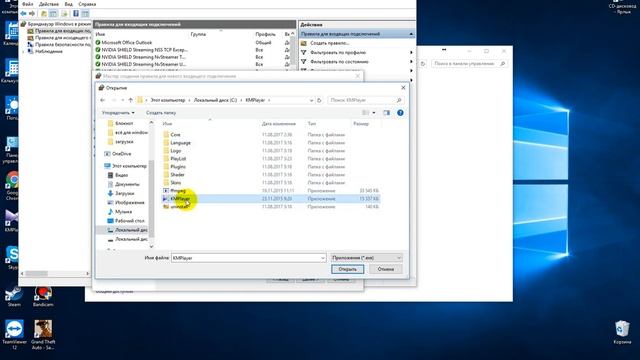Click the firewall console back arrow
The height and width of the screenshot is (360, 640).
(x=24, y=13)
